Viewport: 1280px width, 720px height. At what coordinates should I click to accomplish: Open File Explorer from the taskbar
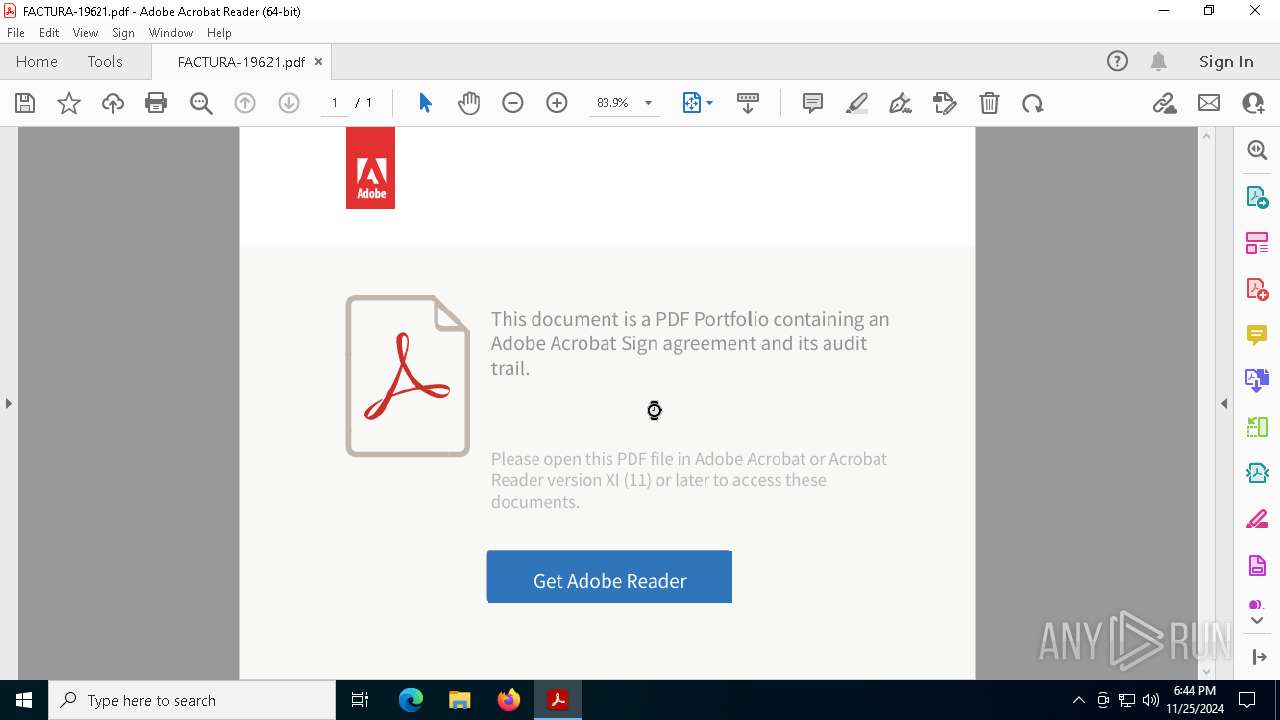point(459,700)
